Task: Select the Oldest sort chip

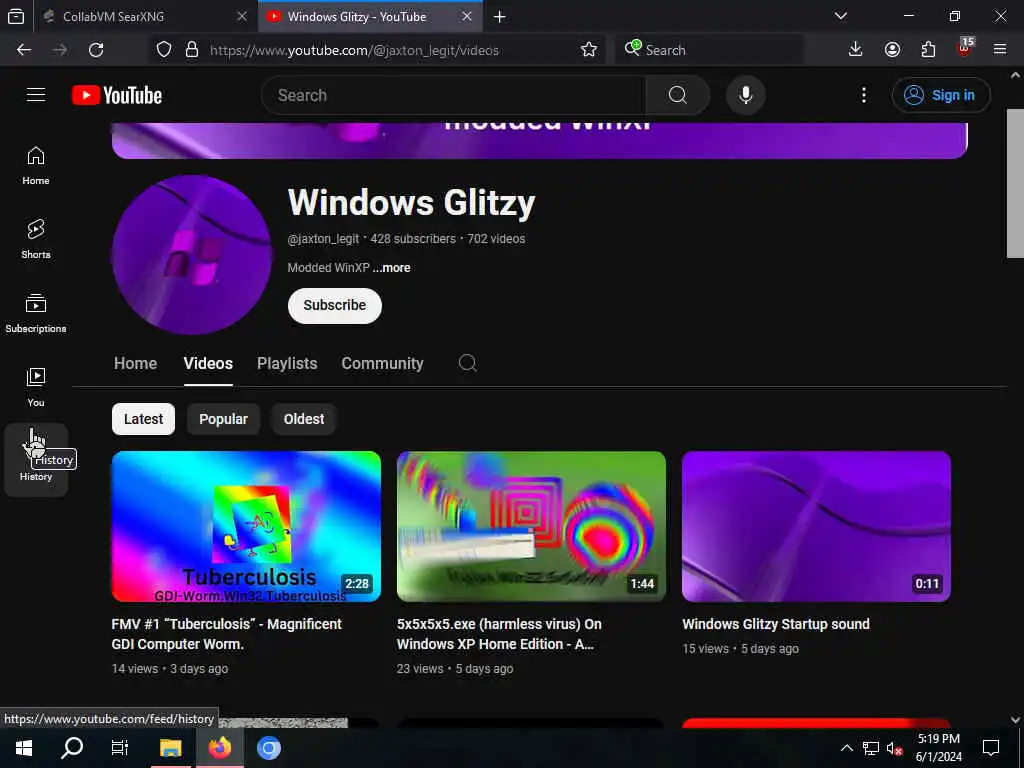Action: click(304, 419)
